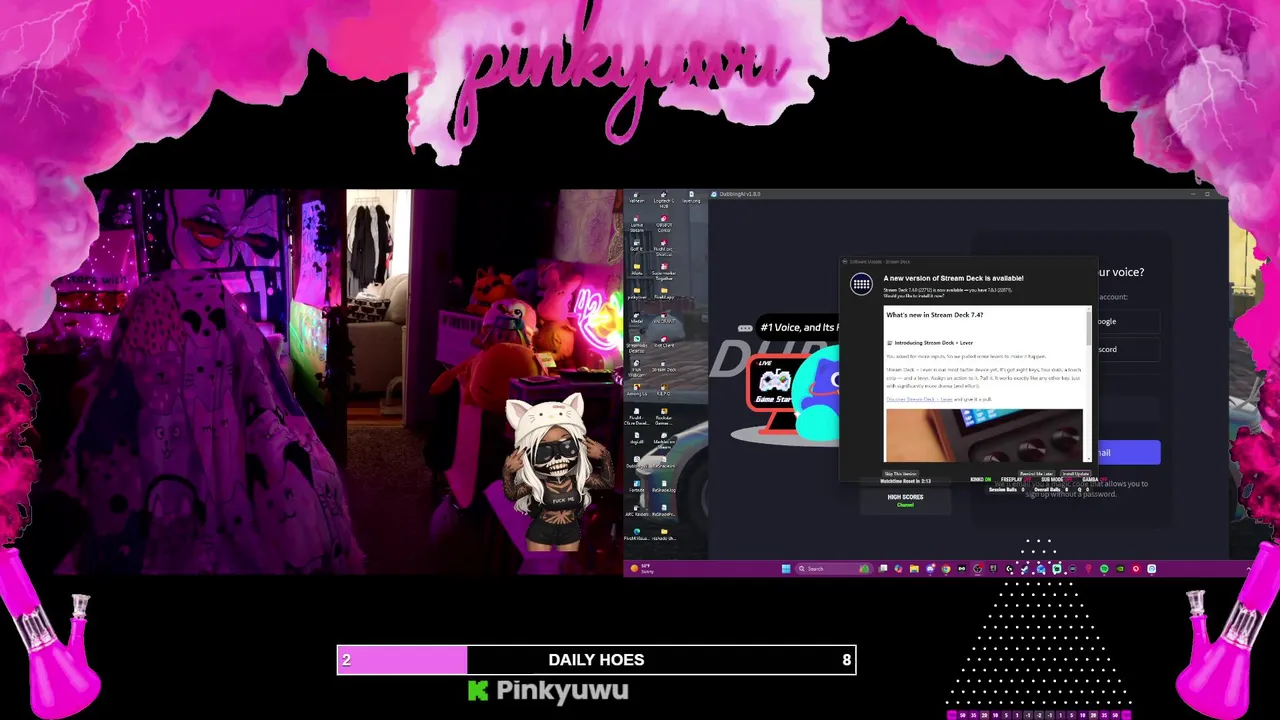This screenshot has width=1280, height=720.
Task: Open the Windows Start menu
Action: point(786,569)
